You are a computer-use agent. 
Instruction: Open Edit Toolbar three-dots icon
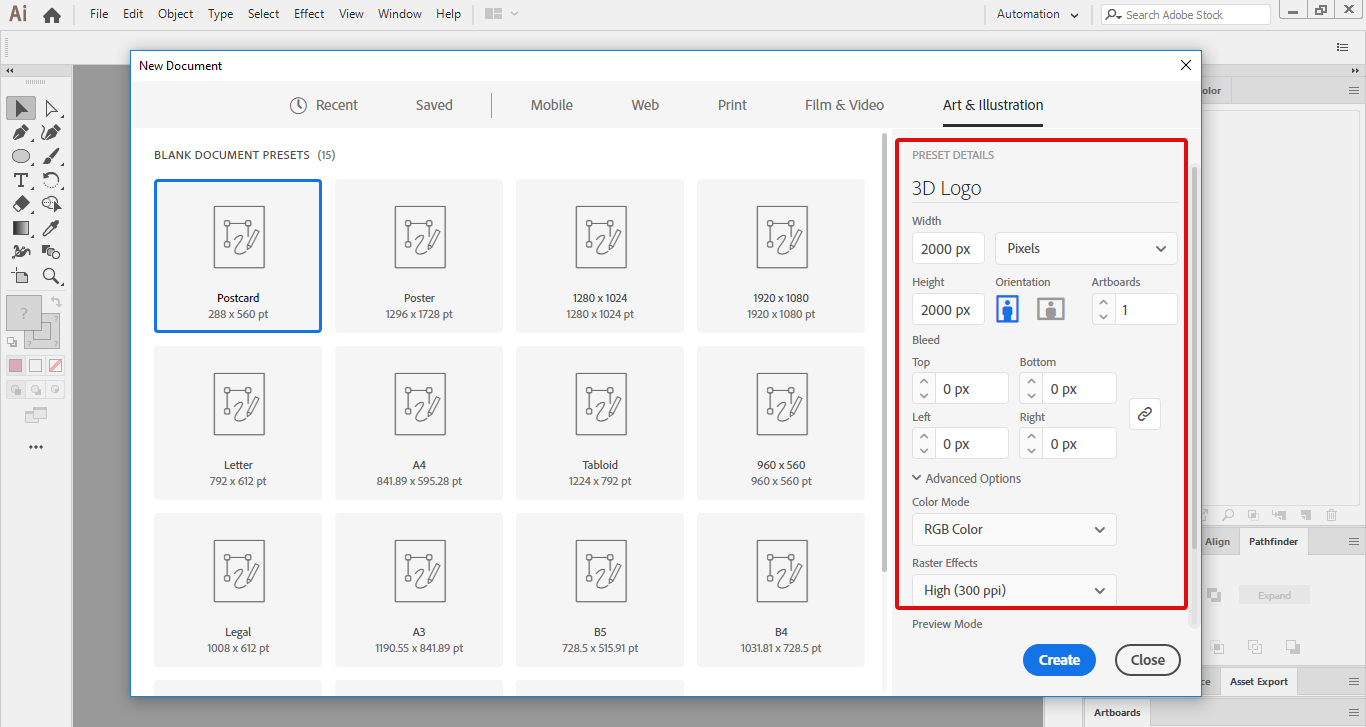point(36,447)
